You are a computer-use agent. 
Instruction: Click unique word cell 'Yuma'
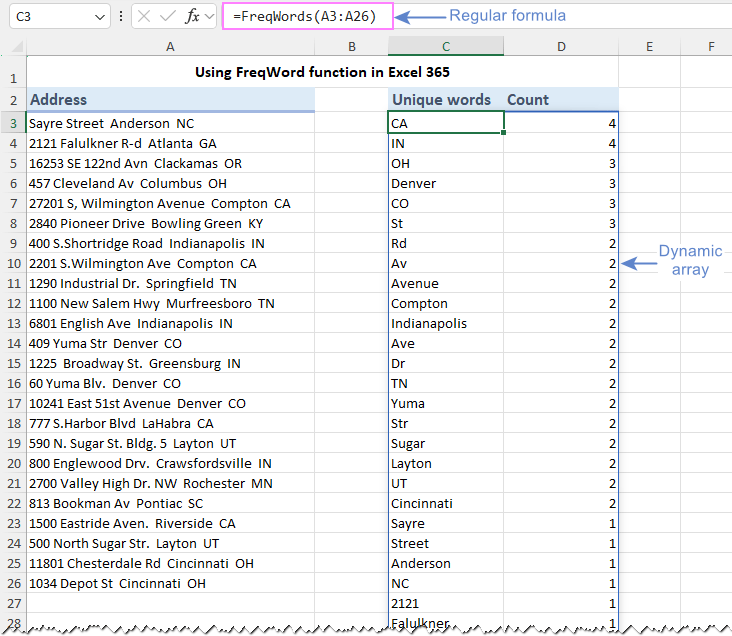click(446, 403)
